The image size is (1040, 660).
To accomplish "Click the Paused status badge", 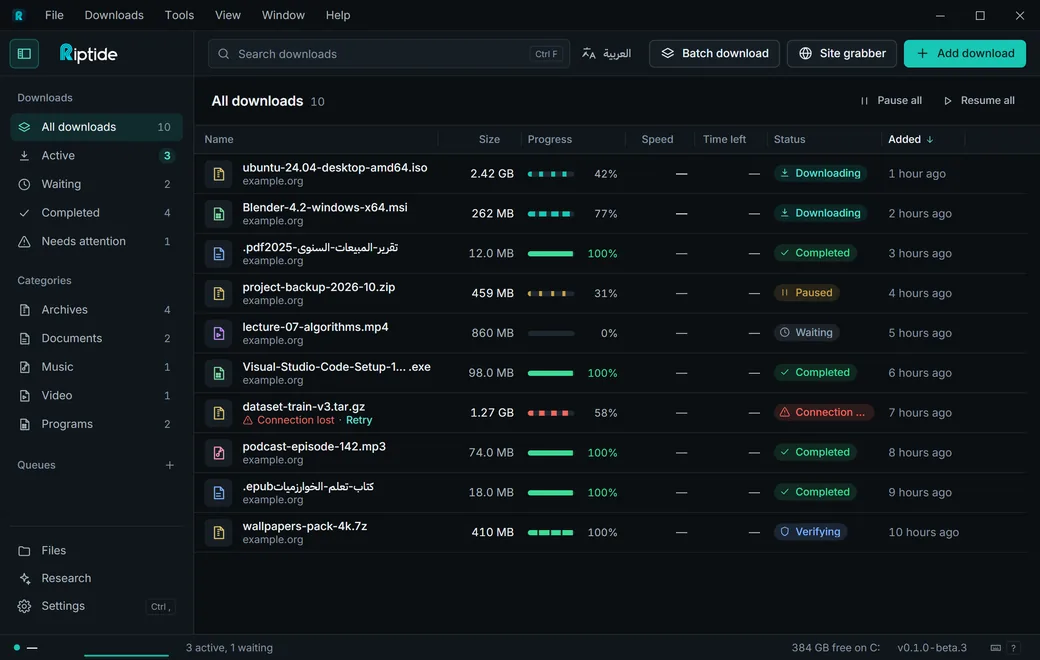I will coord(807,293).
